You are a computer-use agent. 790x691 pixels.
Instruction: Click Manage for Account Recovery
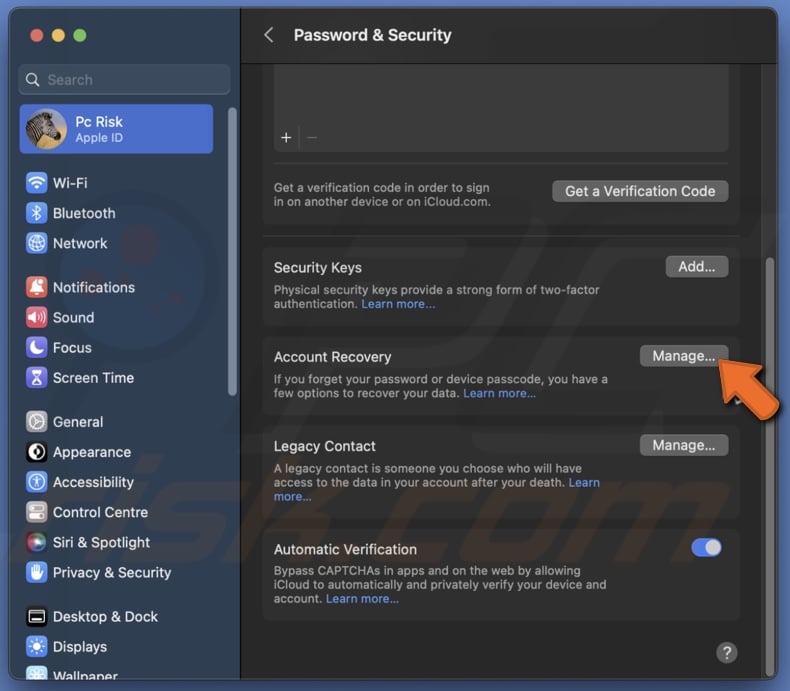tap(683, 356)
